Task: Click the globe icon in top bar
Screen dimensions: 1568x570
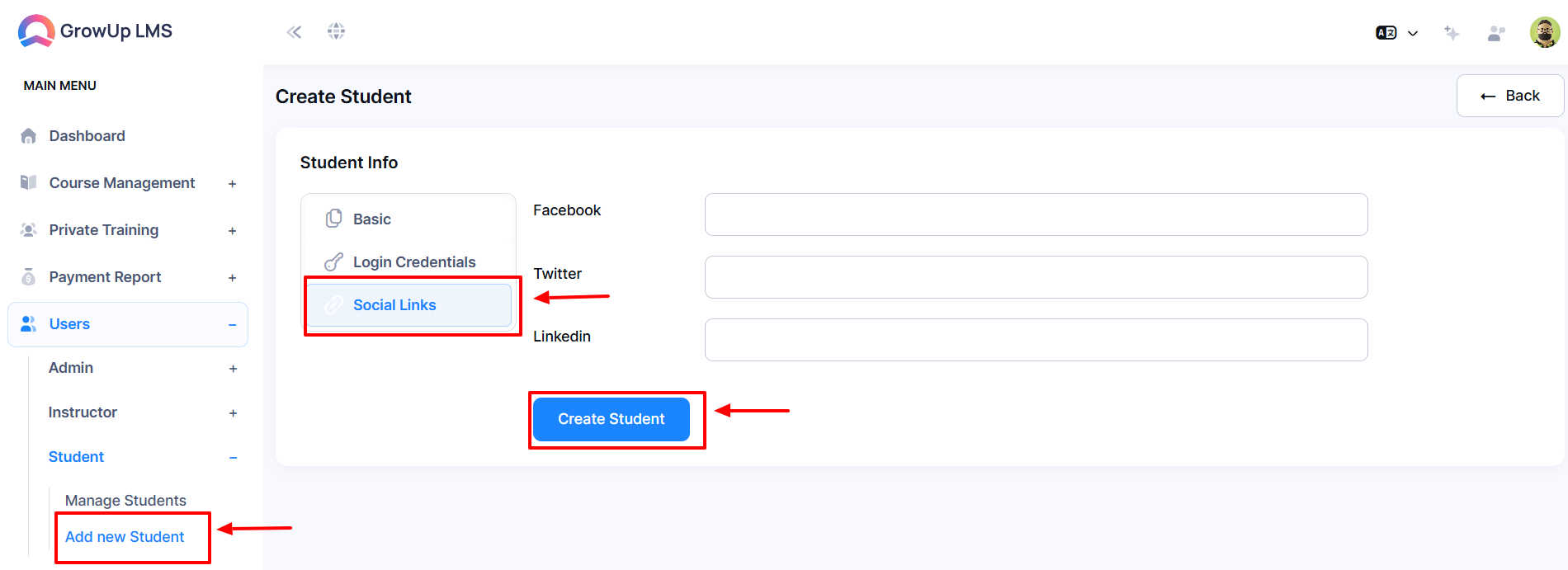Action: click(336, 31)
